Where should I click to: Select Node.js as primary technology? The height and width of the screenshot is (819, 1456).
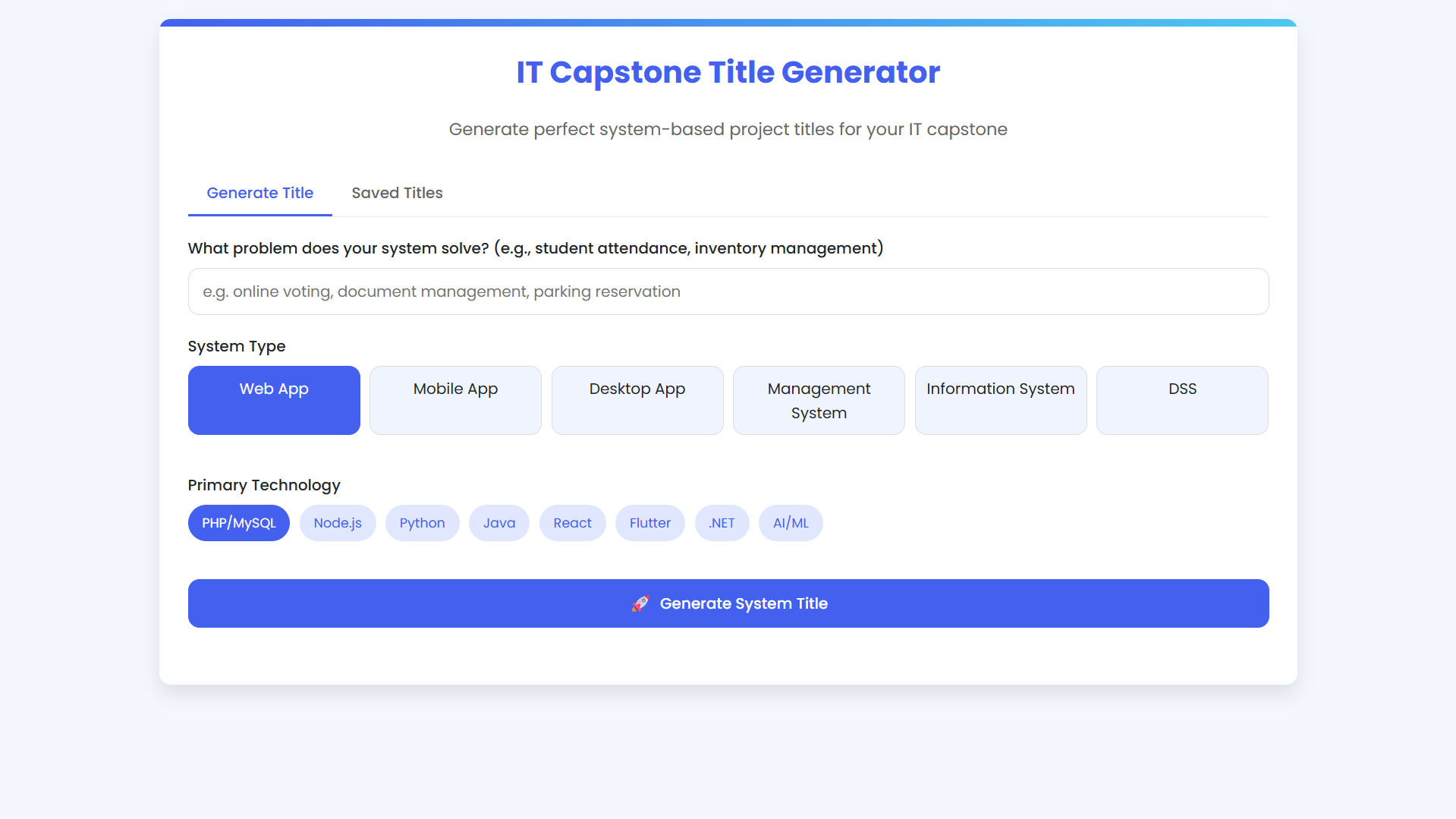(x=338, y=523)
